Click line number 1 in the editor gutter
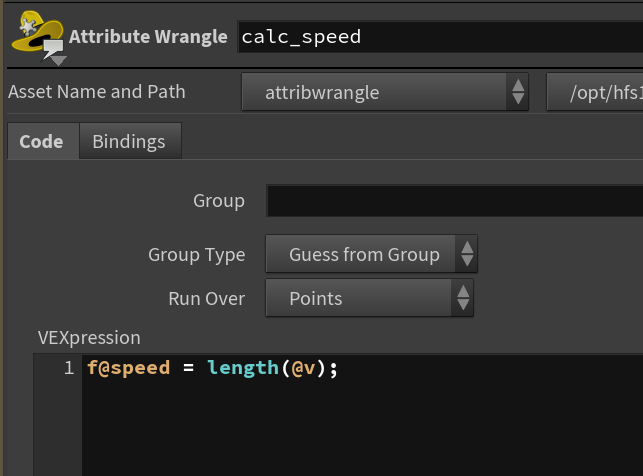Image resolution: width=643 pixels, height=476 pixels. coord(69,367)
